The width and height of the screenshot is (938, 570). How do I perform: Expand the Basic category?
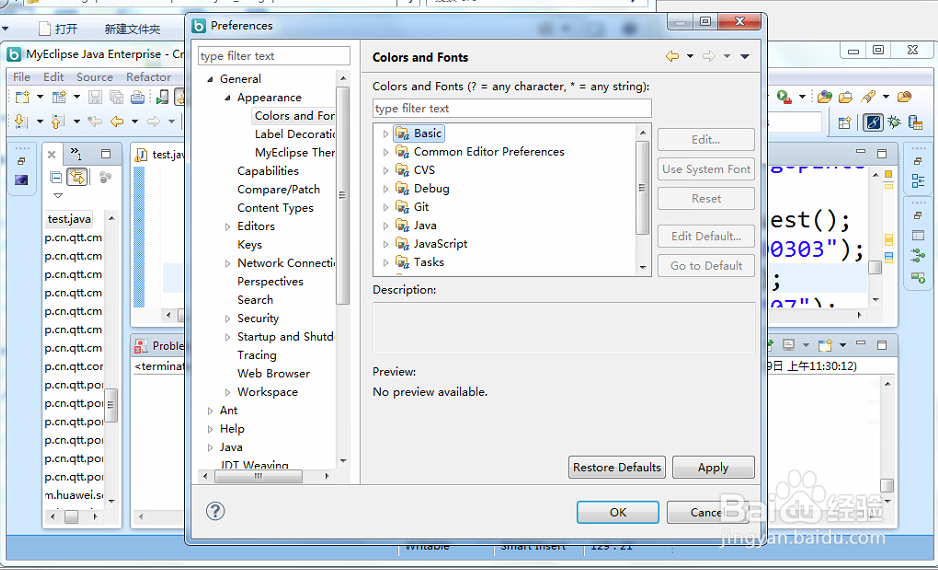[x=386, y=133]
